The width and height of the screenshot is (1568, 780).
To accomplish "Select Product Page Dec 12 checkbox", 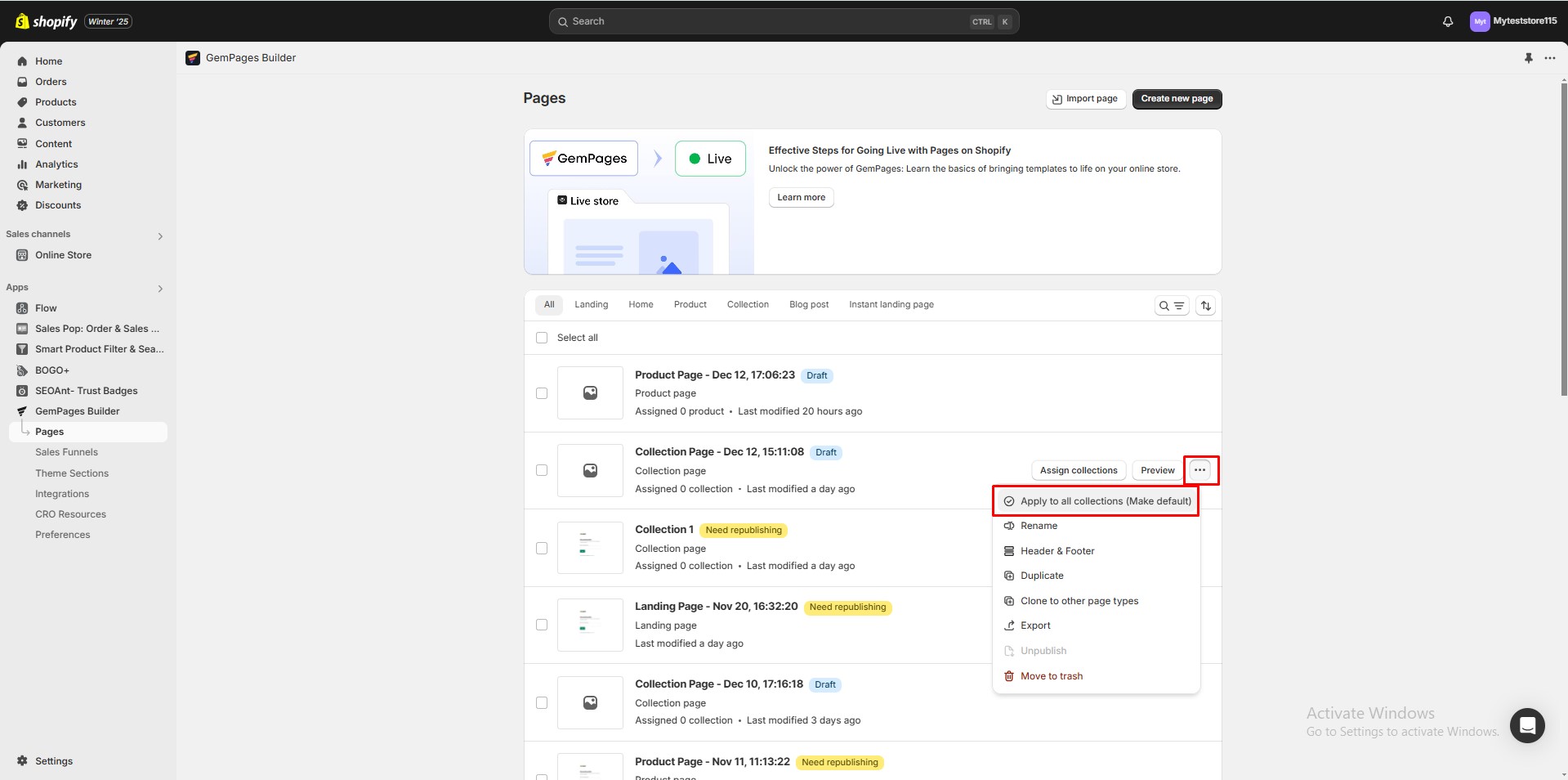I will (x=542, y=393).
